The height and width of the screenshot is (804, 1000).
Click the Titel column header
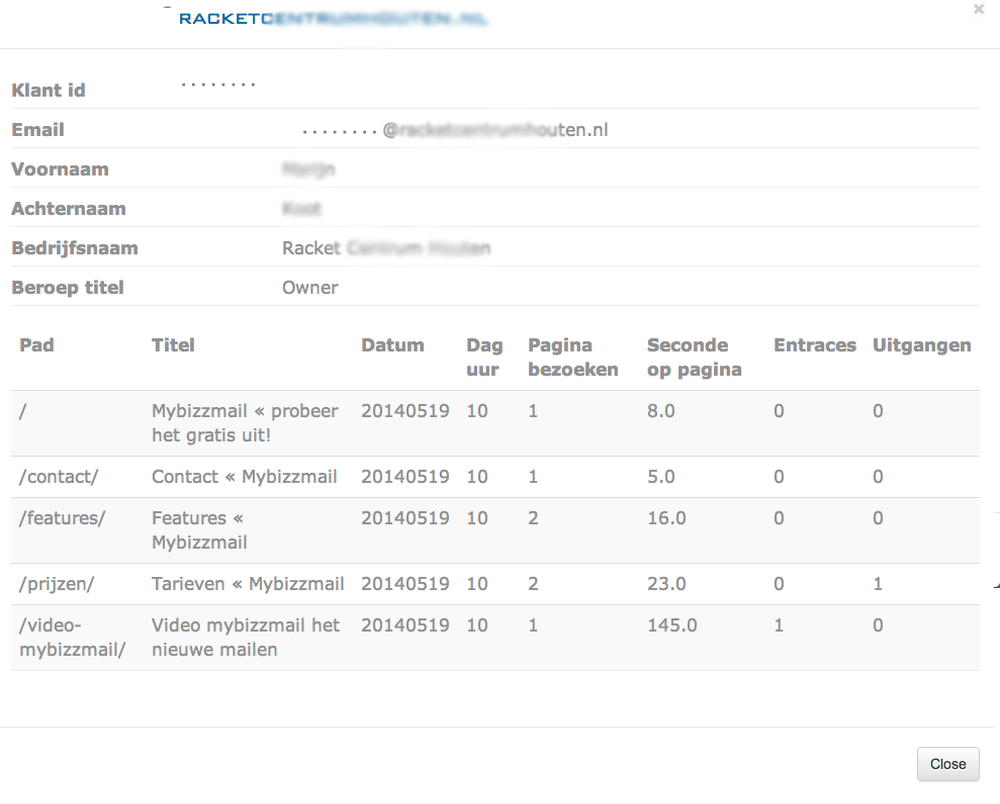tap(173, 345)
